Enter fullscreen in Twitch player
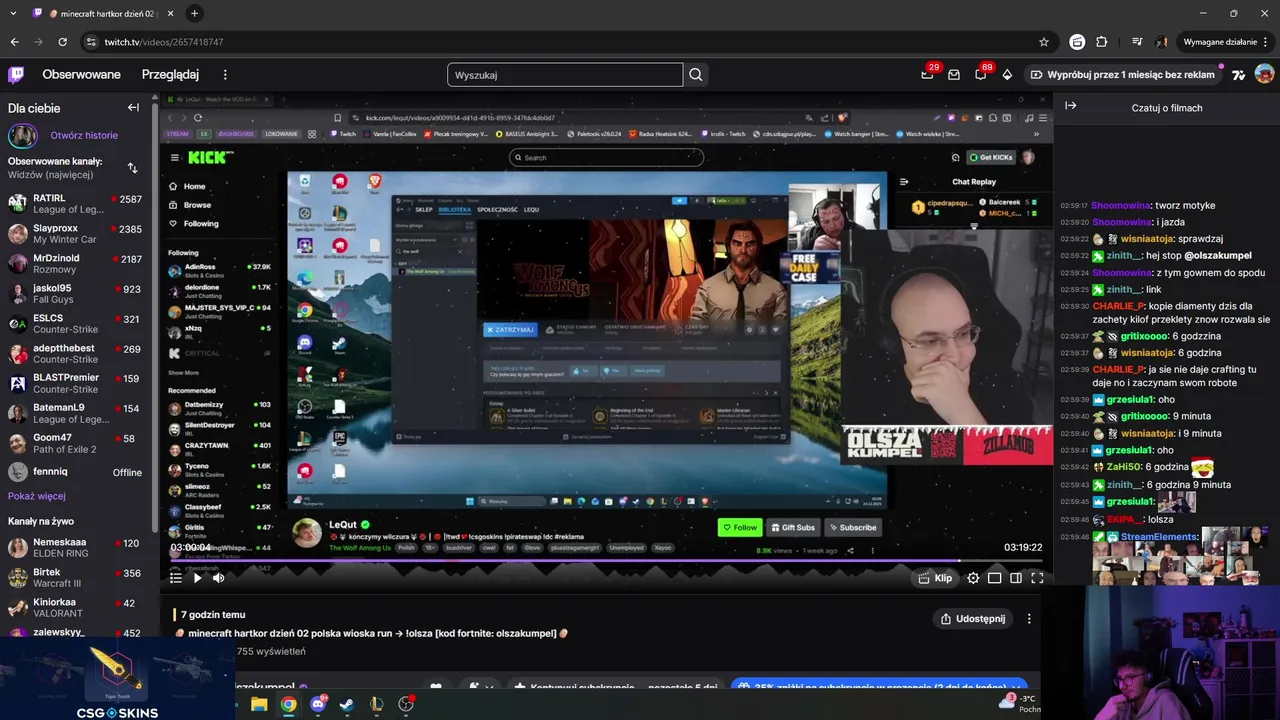 pyautogui.click(x=1037, y=578)
